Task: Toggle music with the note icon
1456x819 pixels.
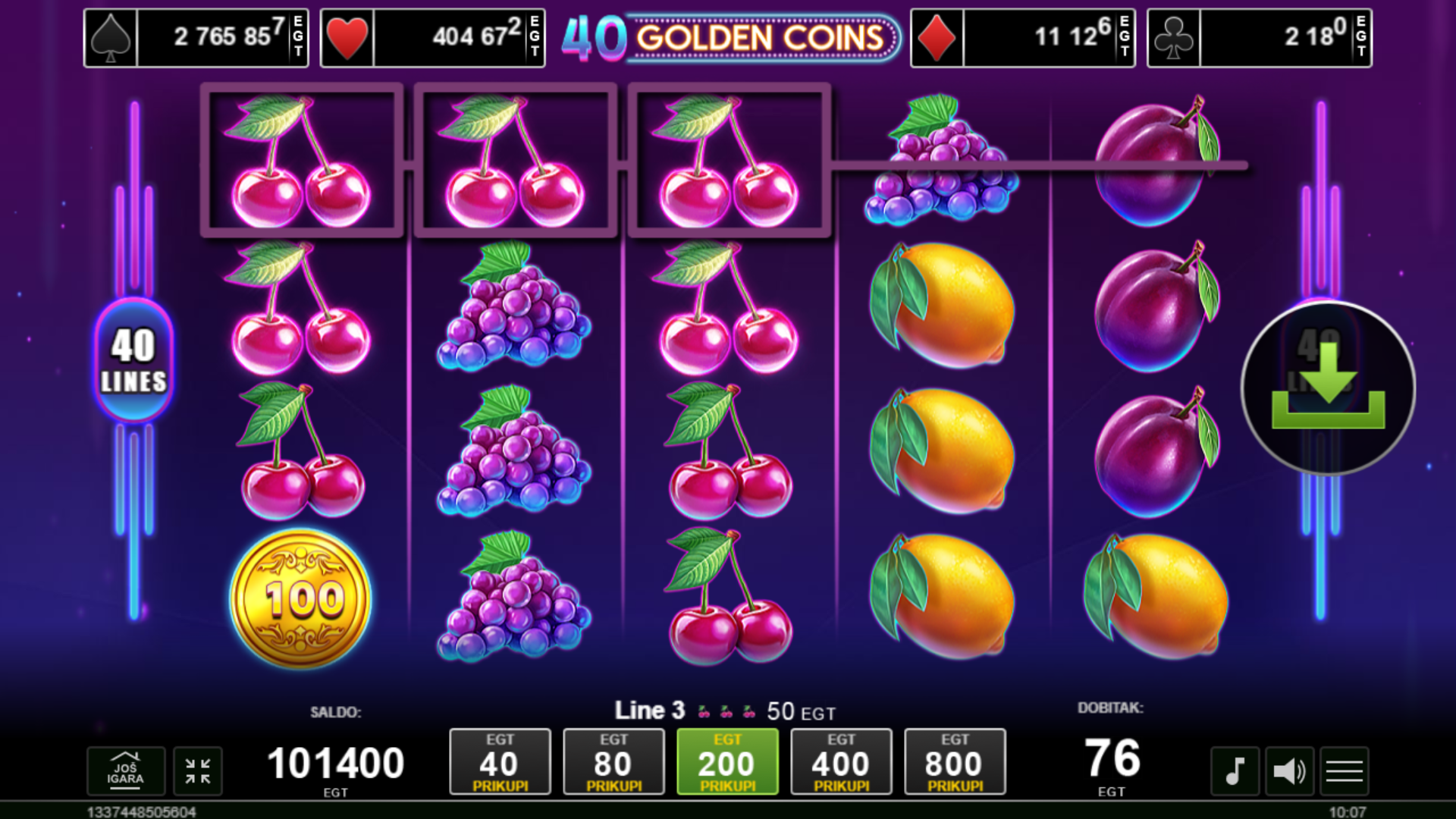Action: (1235, 771)
